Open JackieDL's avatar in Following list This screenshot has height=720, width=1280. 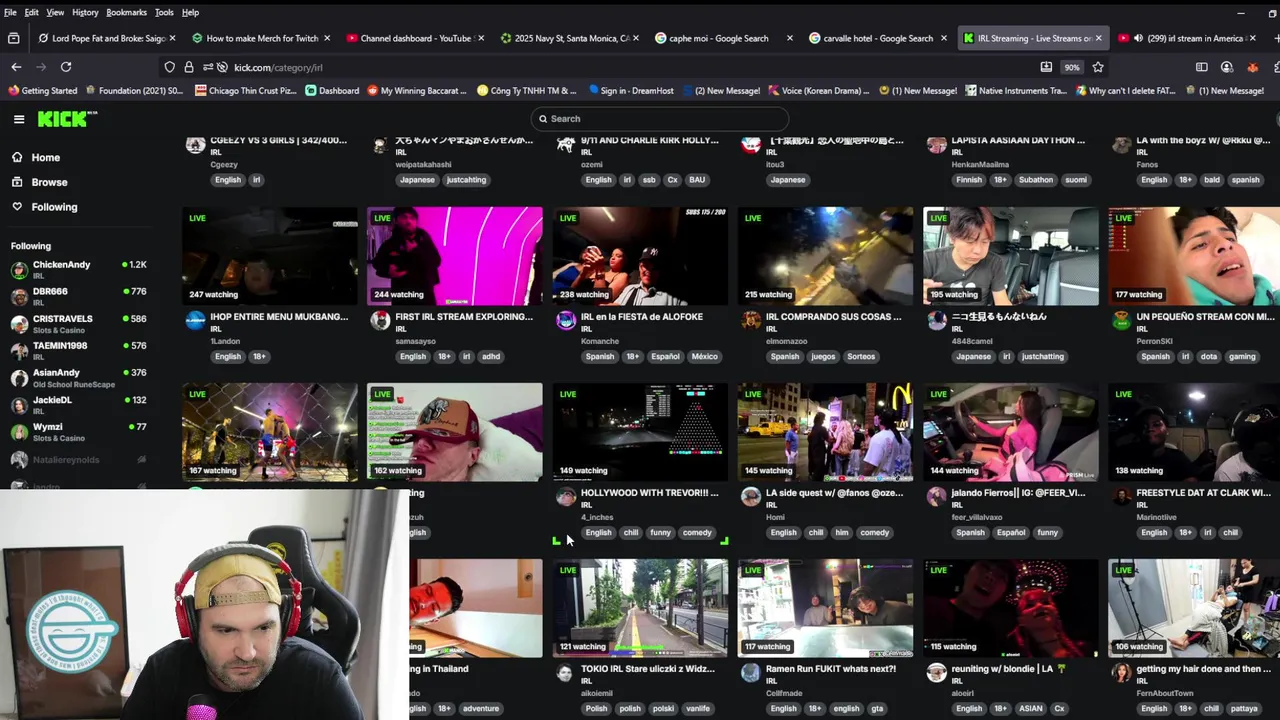19,405
